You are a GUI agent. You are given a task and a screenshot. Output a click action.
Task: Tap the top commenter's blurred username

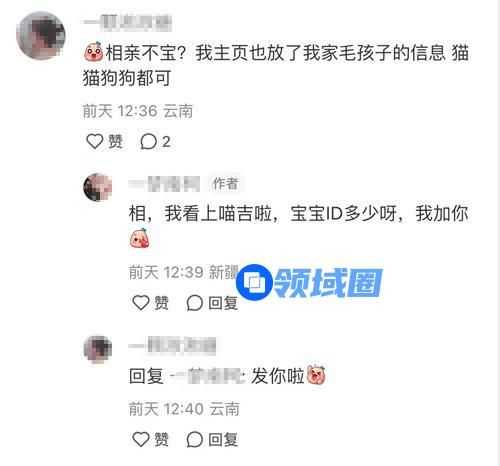click(x=127, y=22)
